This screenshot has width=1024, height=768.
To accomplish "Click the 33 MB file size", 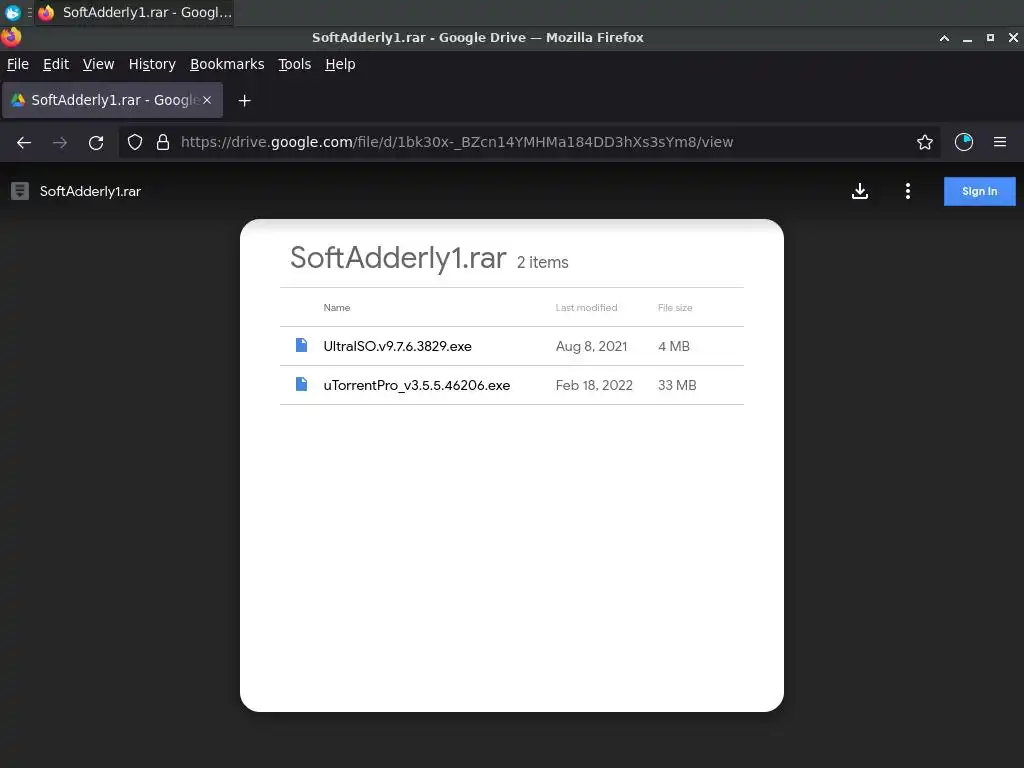I will point(677,385).
